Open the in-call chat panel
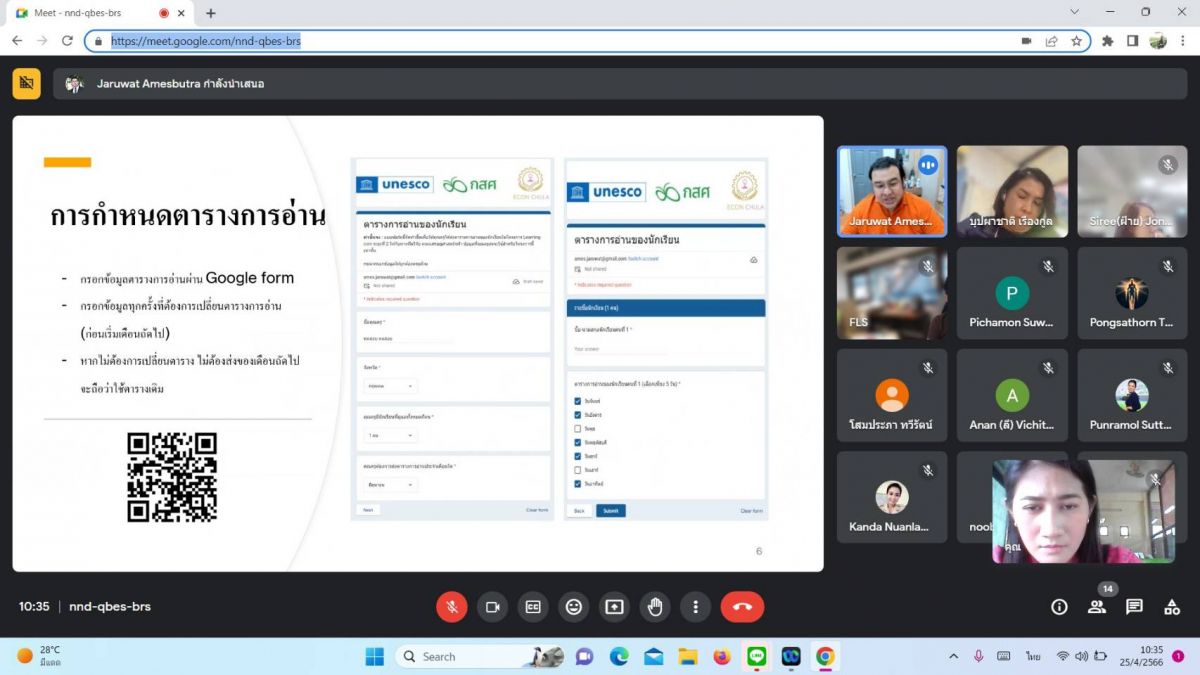1200x675 pixels. point(1134,606)
